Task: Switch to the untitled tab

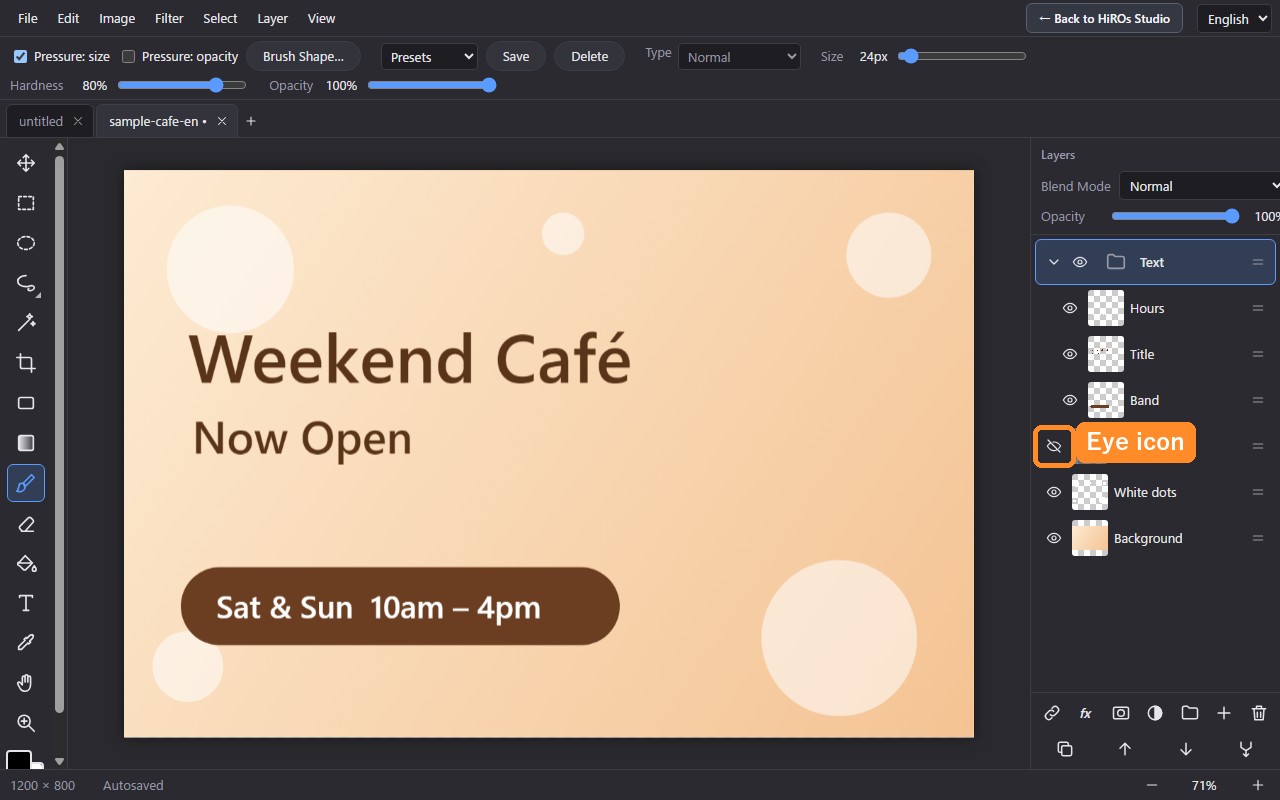Action: click(41, 121)
